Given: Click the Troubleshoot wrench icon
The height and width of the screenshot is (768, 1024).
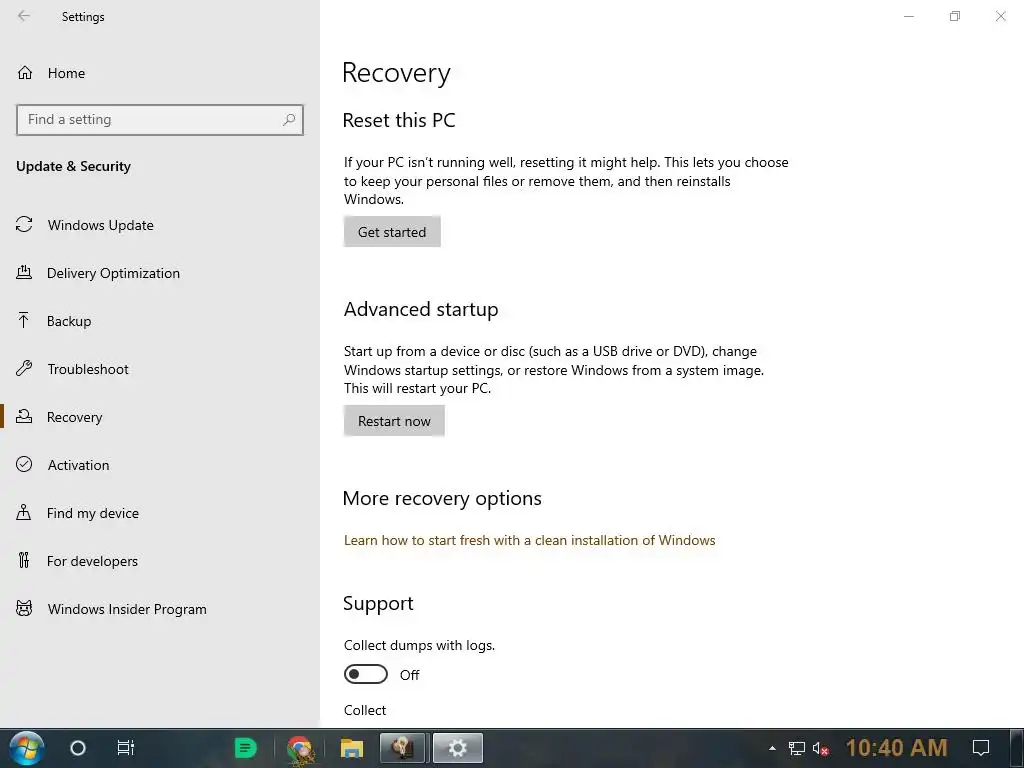Looking at the screenshot, I should point(24,368).
